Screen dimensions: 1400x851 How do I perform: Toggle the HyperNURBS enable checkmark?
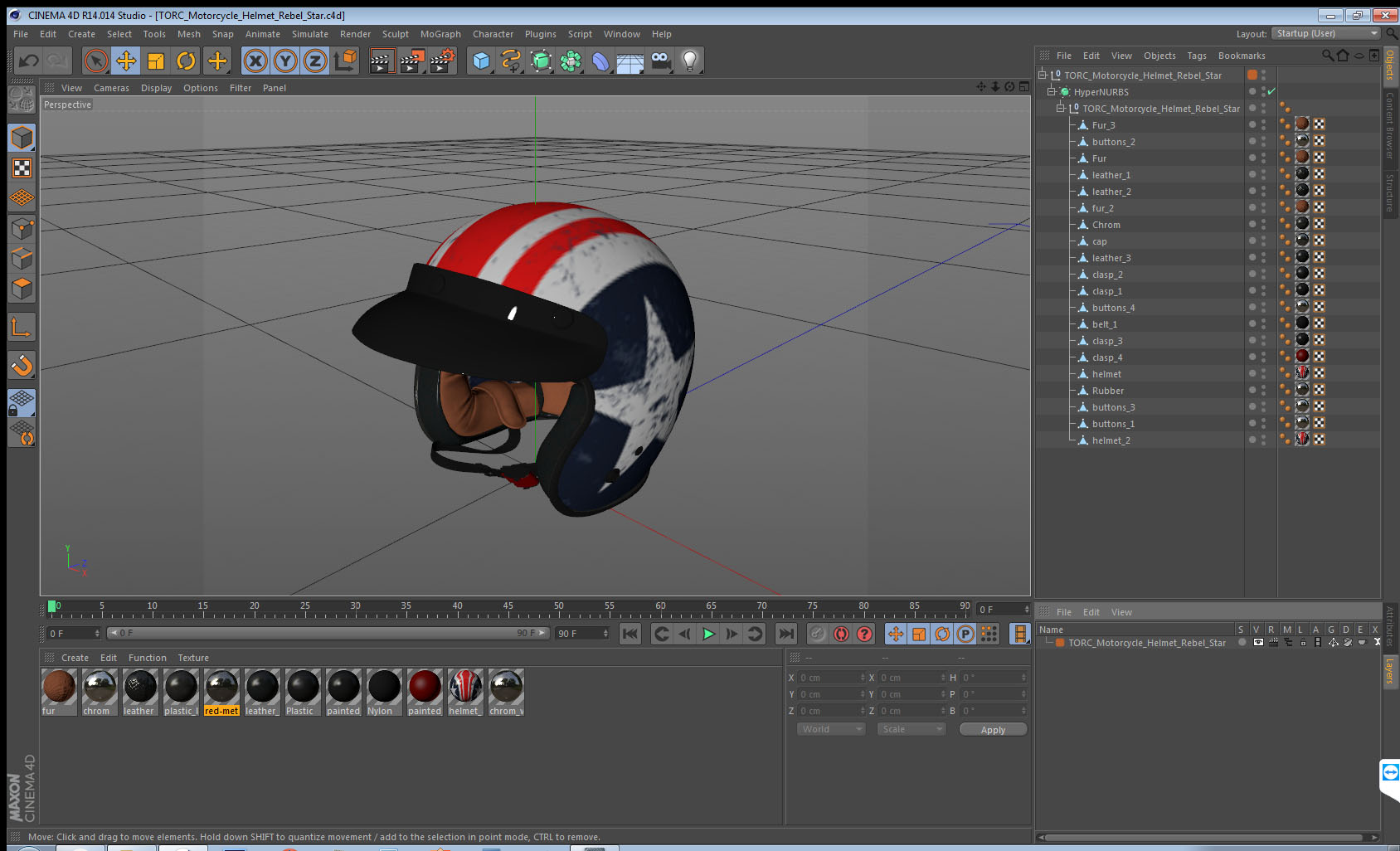(x=1271, y=92)
